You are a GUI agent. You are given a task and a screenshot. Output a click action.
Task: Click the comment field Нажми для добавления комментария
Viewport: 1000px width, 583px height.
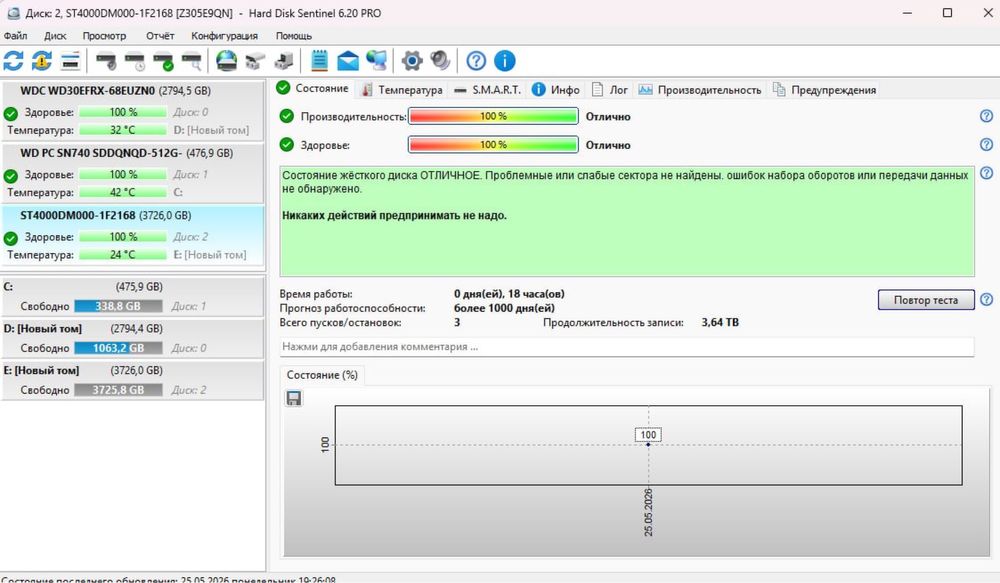626,347
